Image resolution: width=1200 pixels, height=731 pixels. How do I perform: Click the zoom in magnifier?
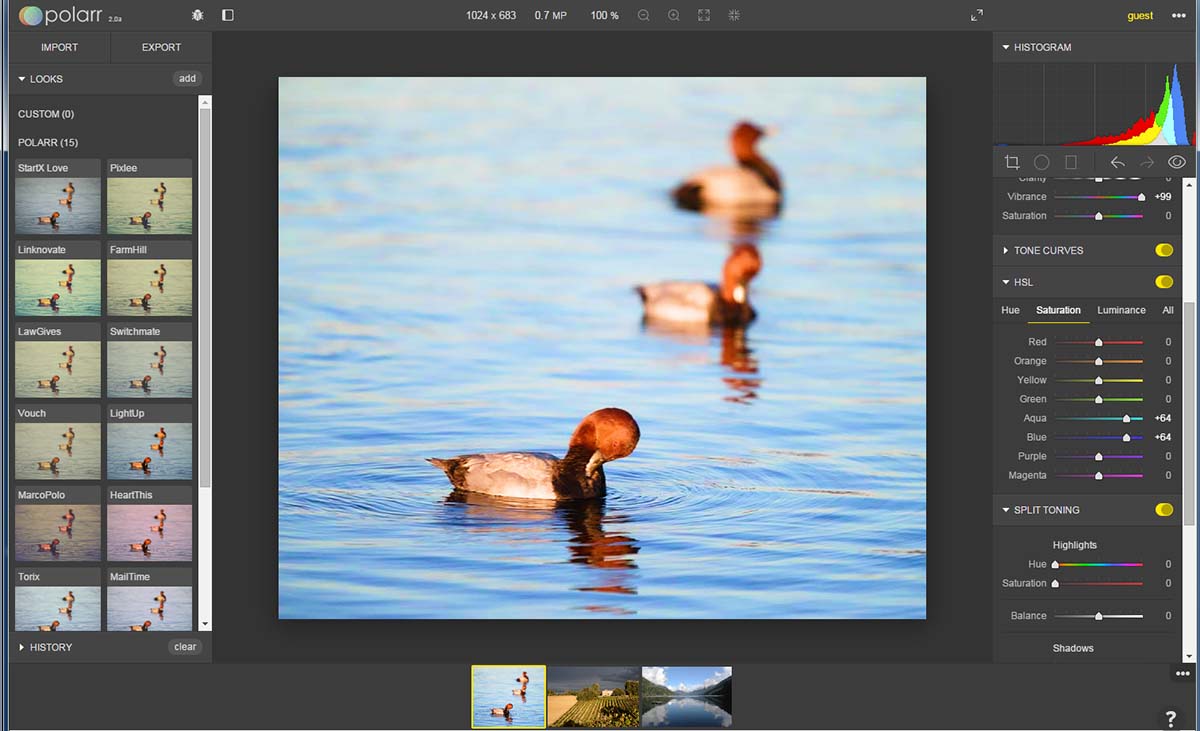(x=674, y=16)
